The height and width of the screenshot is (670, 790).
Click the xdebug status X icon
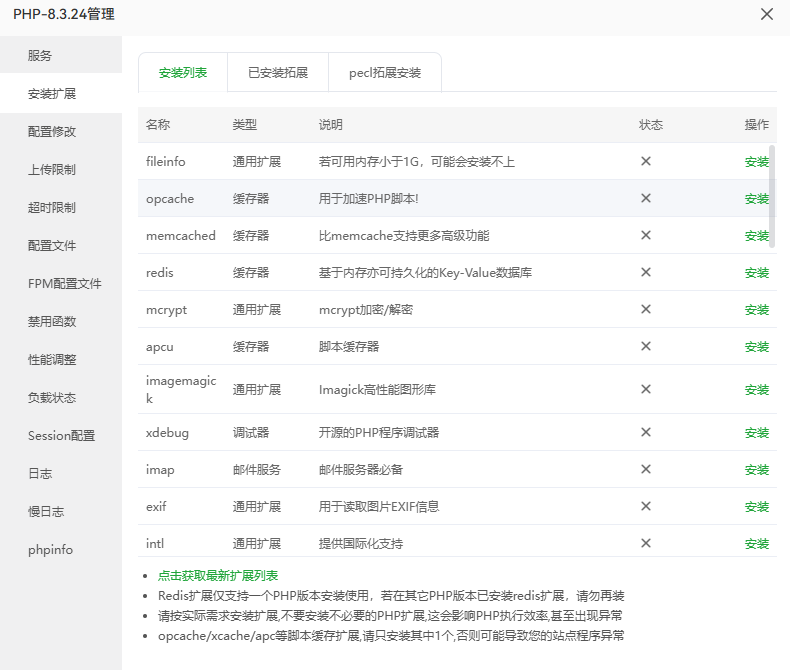click(645, 432)
